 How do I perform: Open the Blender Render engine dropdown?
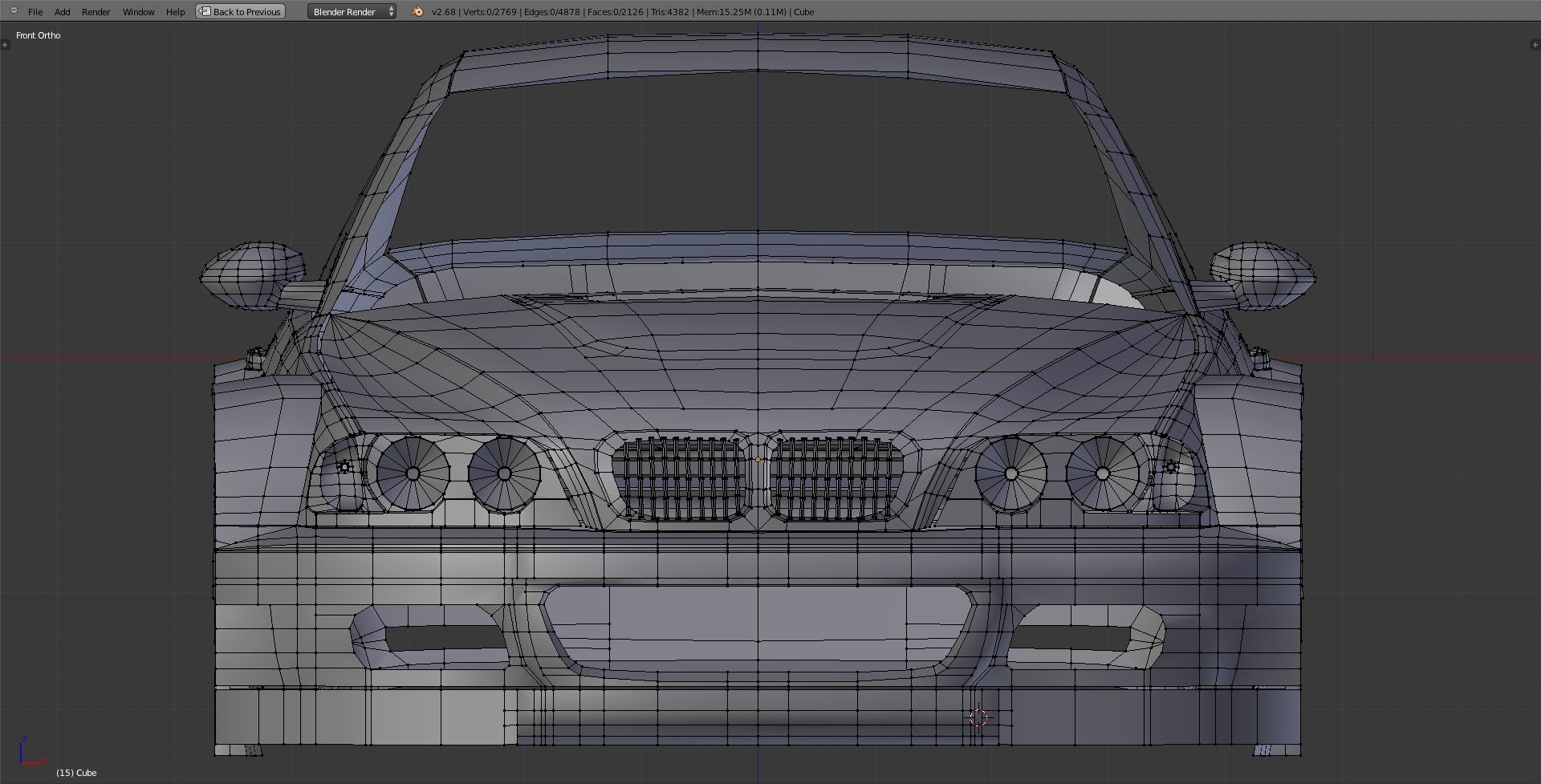pyautogui.click(x=352, y=11)
